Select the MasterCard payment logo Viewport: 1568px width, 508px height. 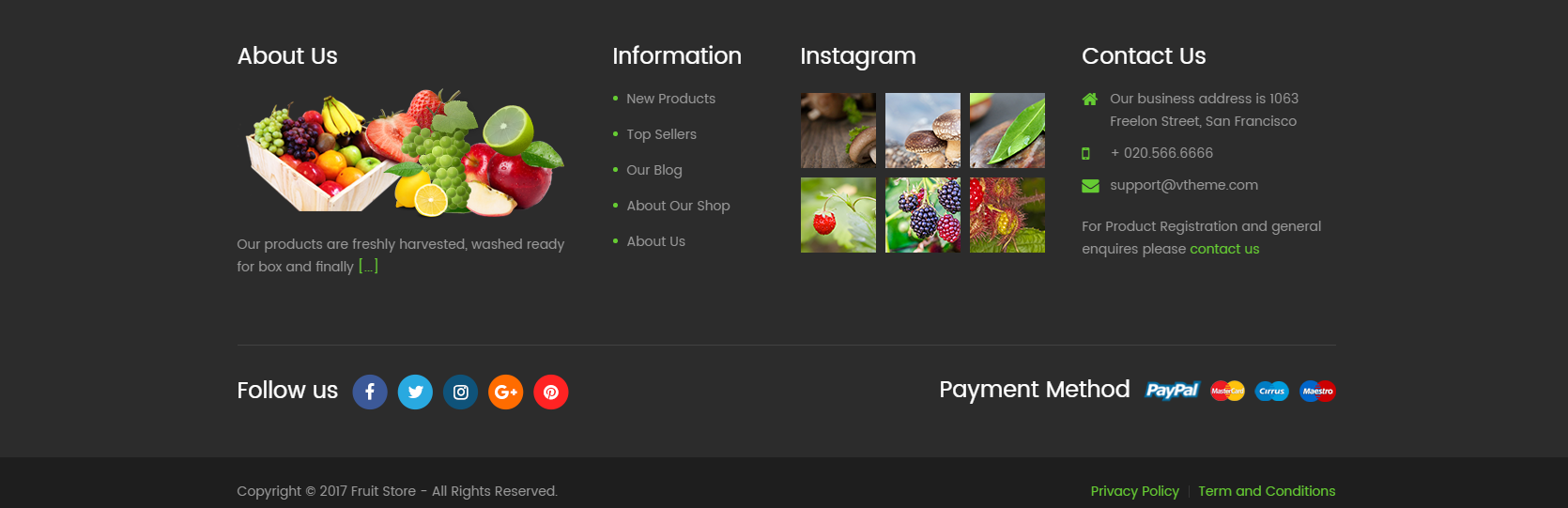(1227, 391)
